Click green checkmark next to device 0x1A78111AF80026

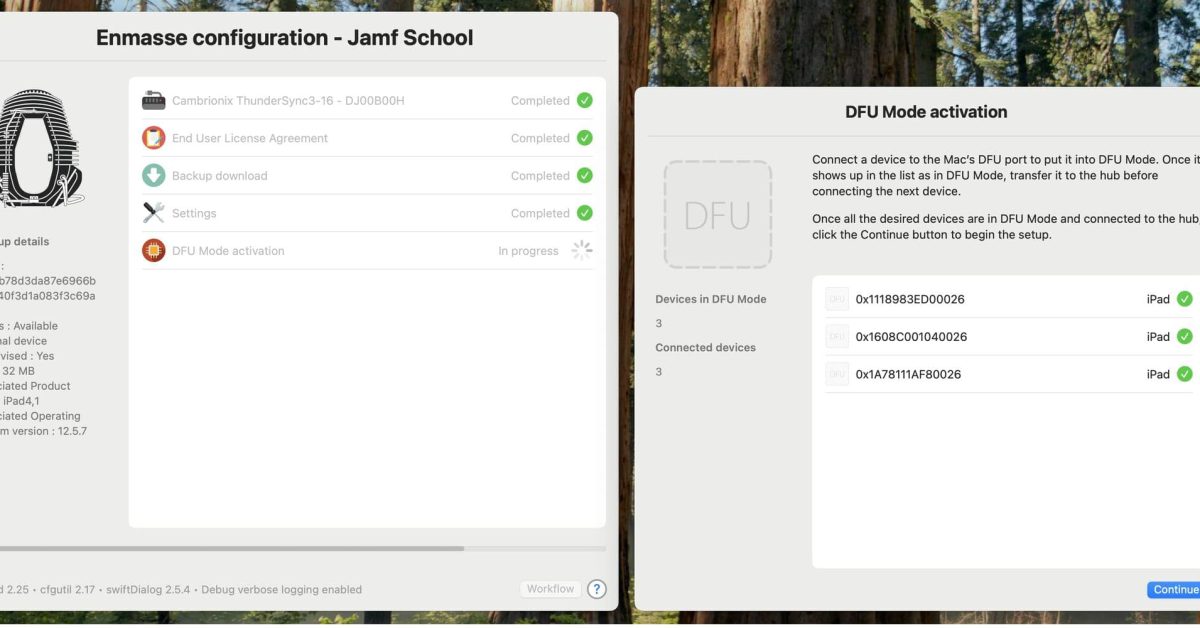point(1184,374)
